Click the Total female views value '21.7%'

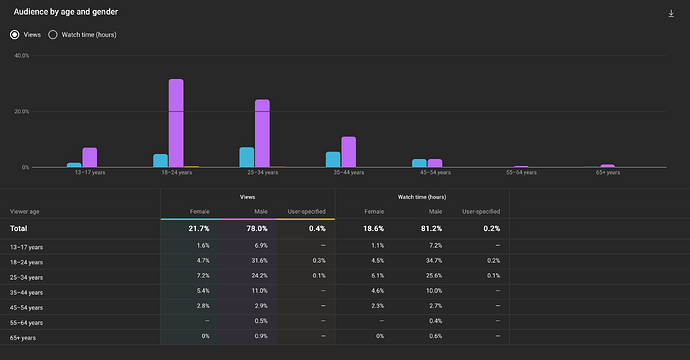click(199, 228)
